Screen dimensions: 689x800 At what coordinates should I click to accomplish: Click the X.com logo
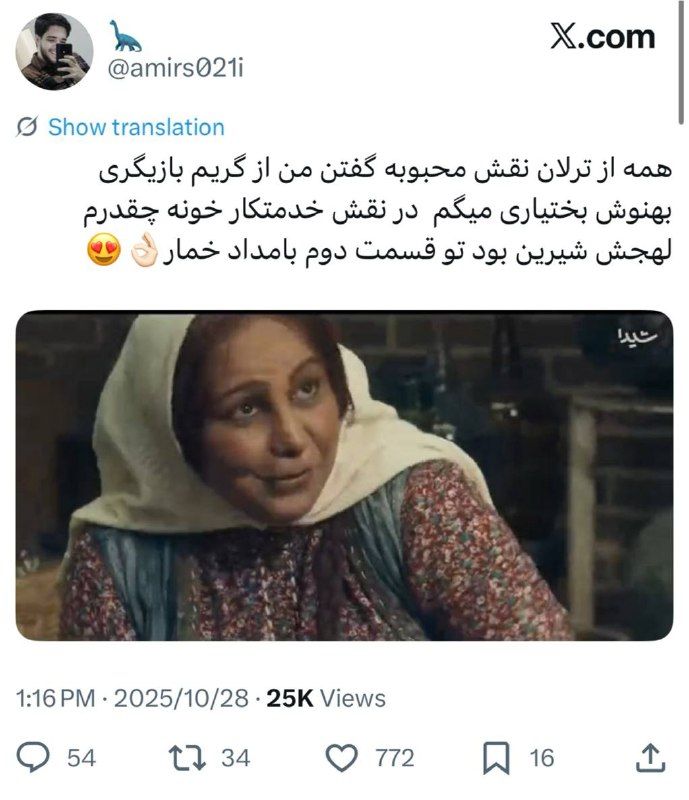(602, 37)
